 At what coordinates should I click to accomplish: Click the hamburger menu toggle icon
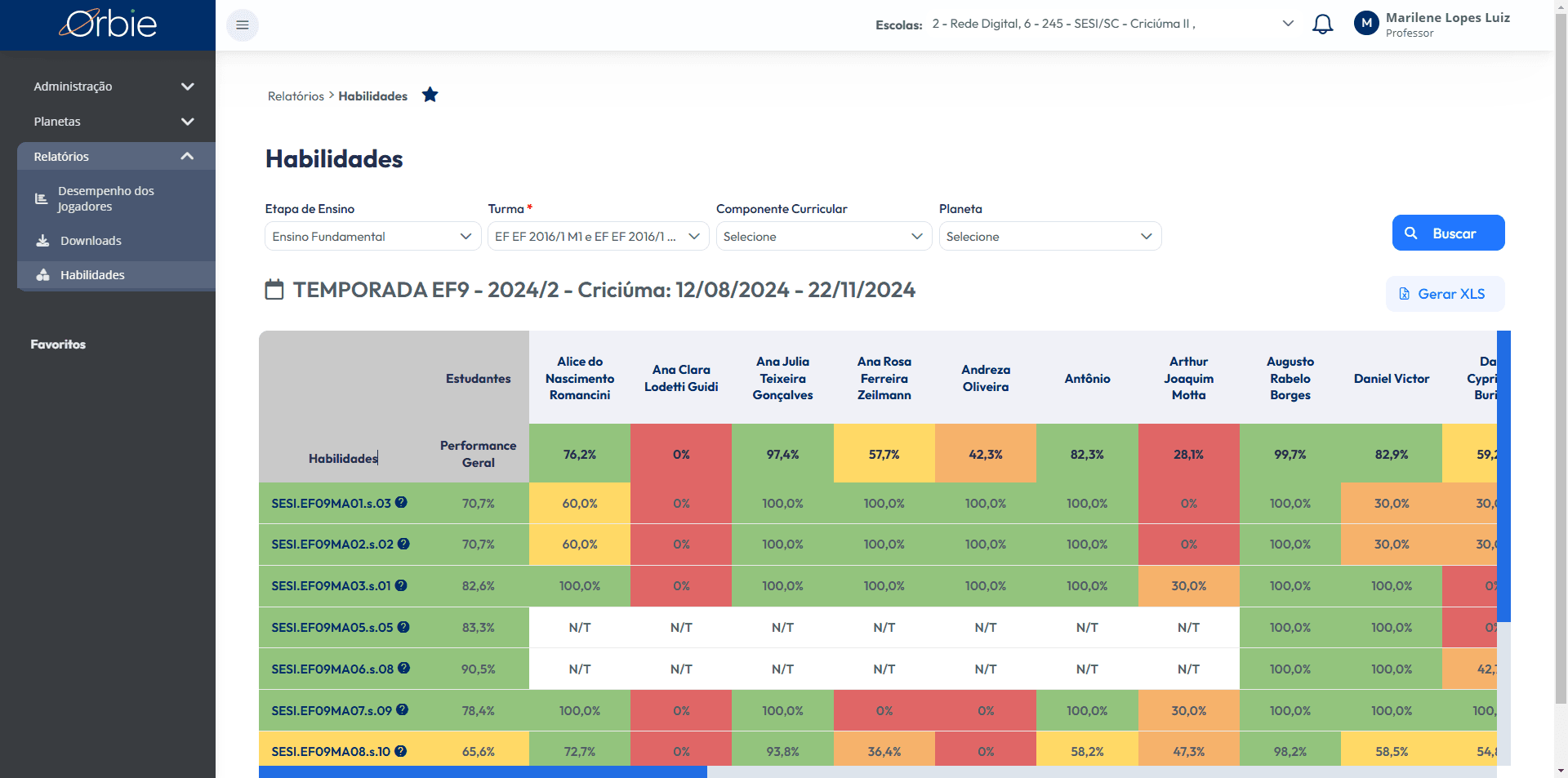(243, 25)
